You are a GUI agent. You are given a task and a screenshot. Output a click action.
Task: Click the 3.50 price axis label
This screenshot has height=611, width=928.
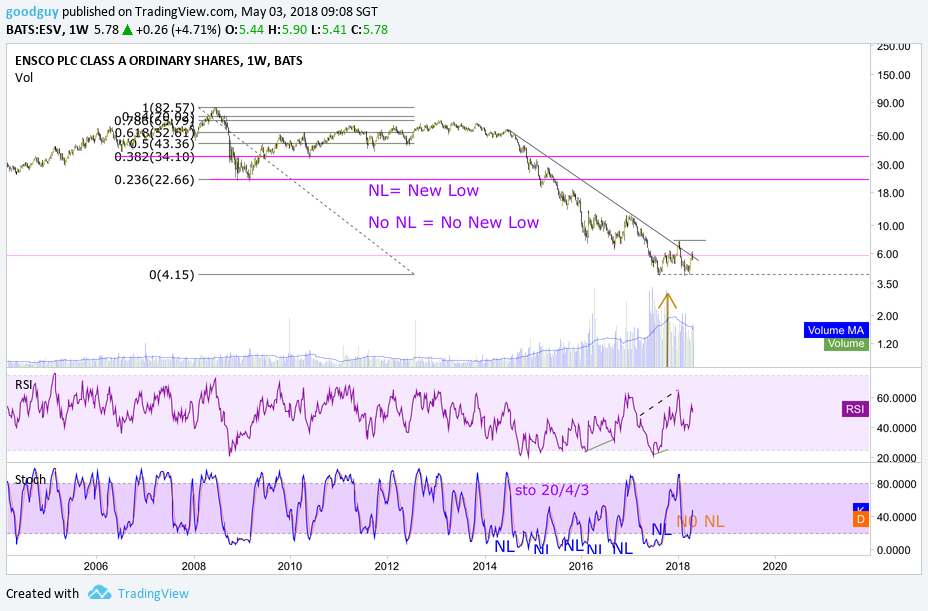(888, 284)
